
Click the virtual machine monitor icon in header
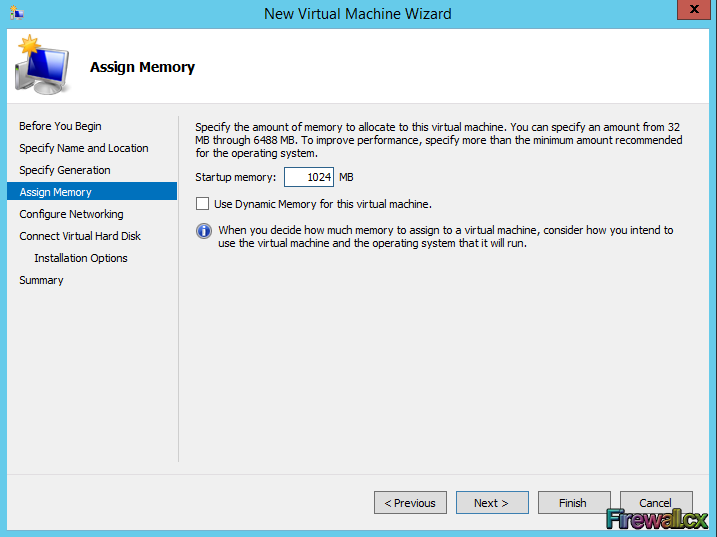tap(41, 65)
